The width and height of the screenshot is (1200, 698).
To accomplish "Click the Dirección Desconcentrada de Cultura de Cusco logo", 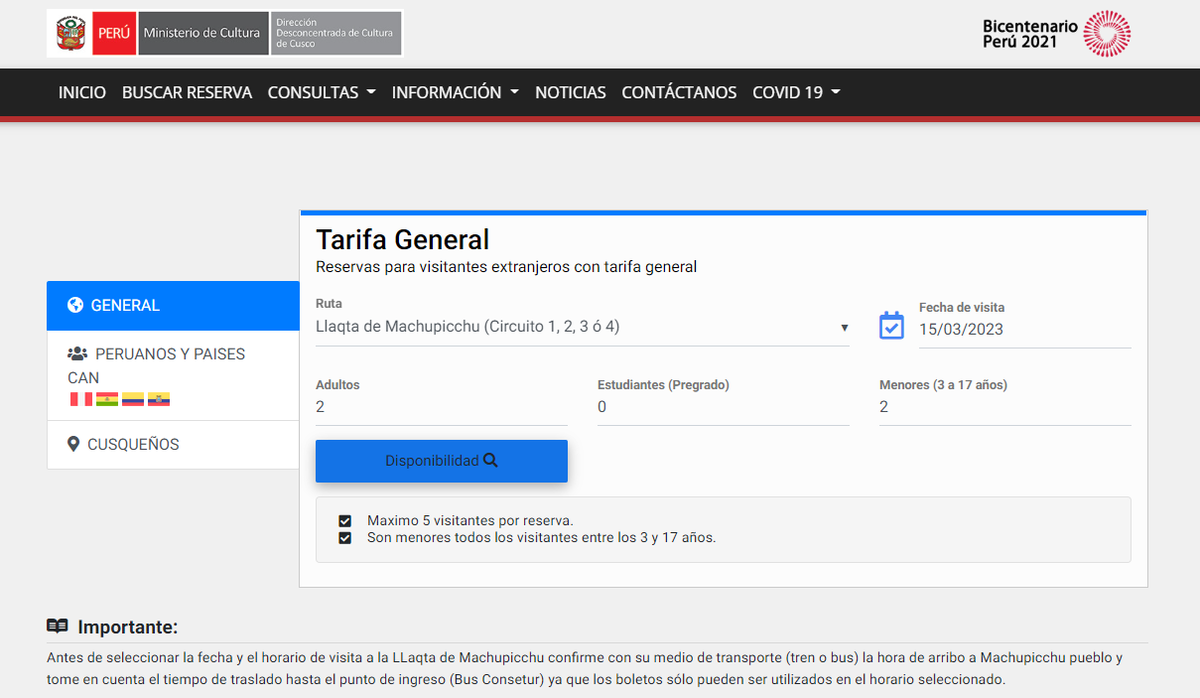I will point(336,33).
